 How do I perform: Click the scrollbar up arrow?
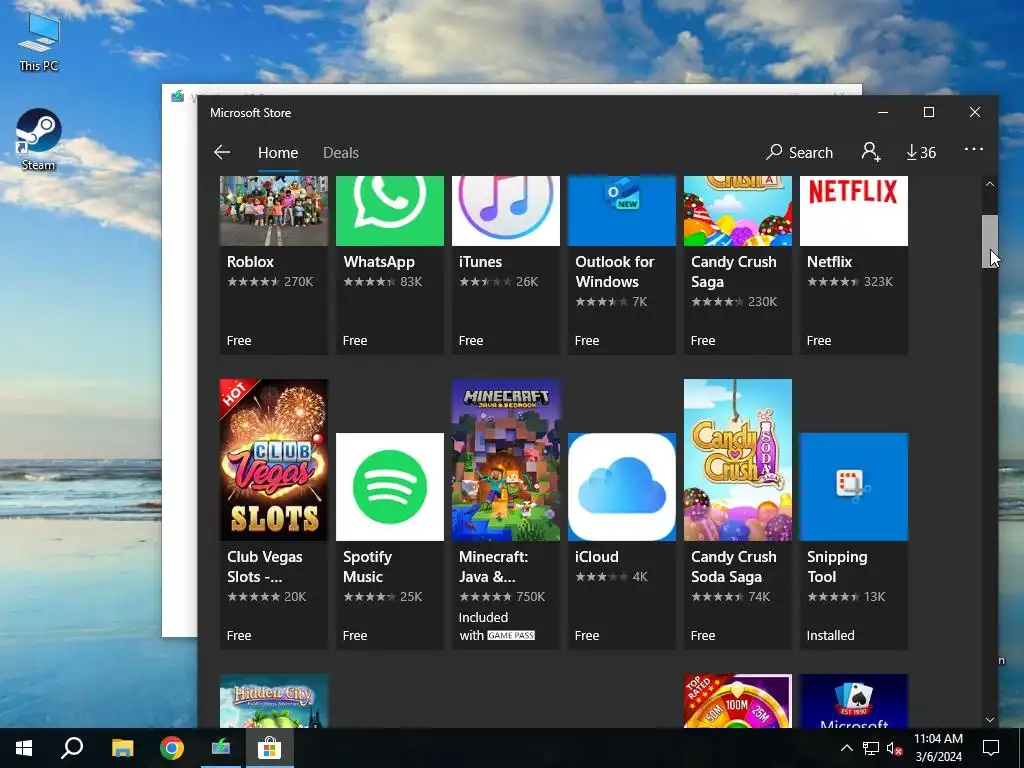[990, 185]
